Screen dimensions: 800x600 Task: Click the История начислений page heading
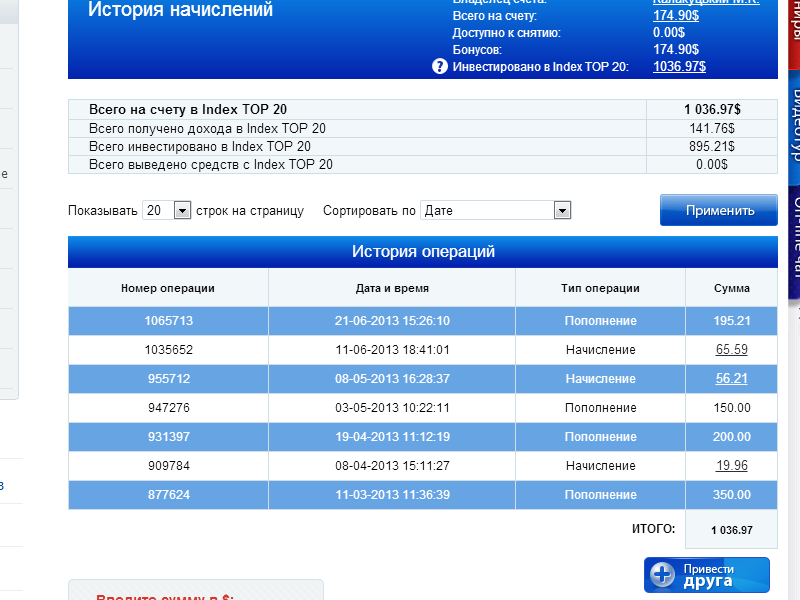point(180,10)
